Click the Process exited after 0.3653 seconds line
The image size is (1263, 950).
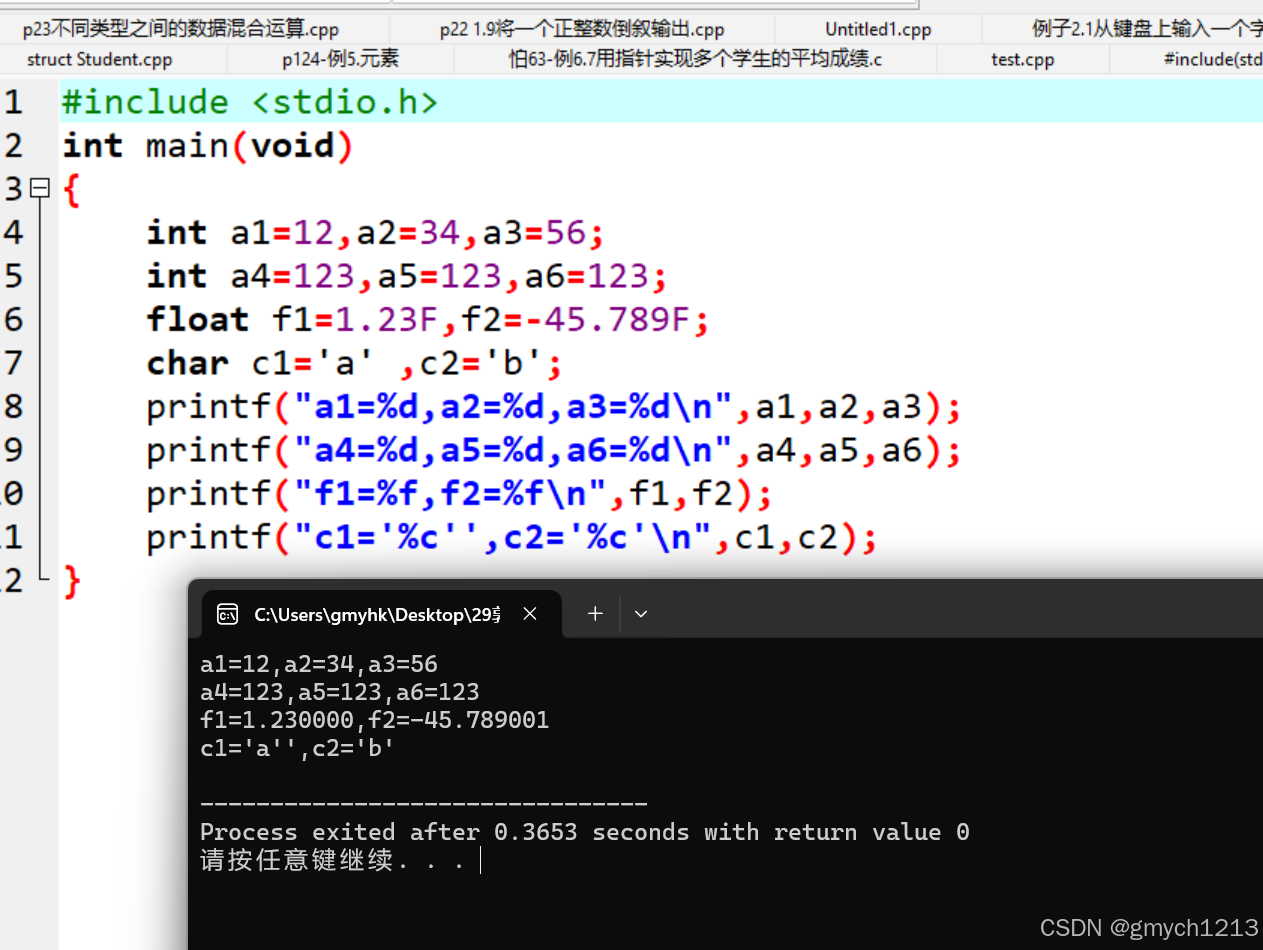click(x=585, y=832)
